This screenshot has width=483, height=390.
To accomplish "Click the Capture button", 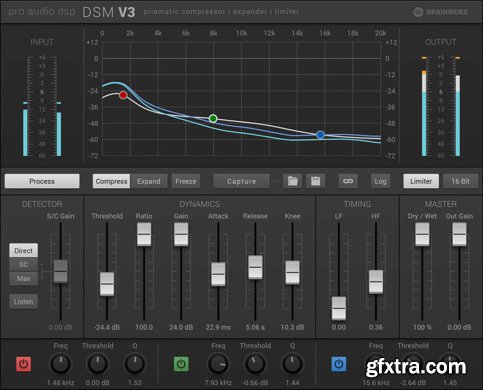I will click(x=241, y=181).
